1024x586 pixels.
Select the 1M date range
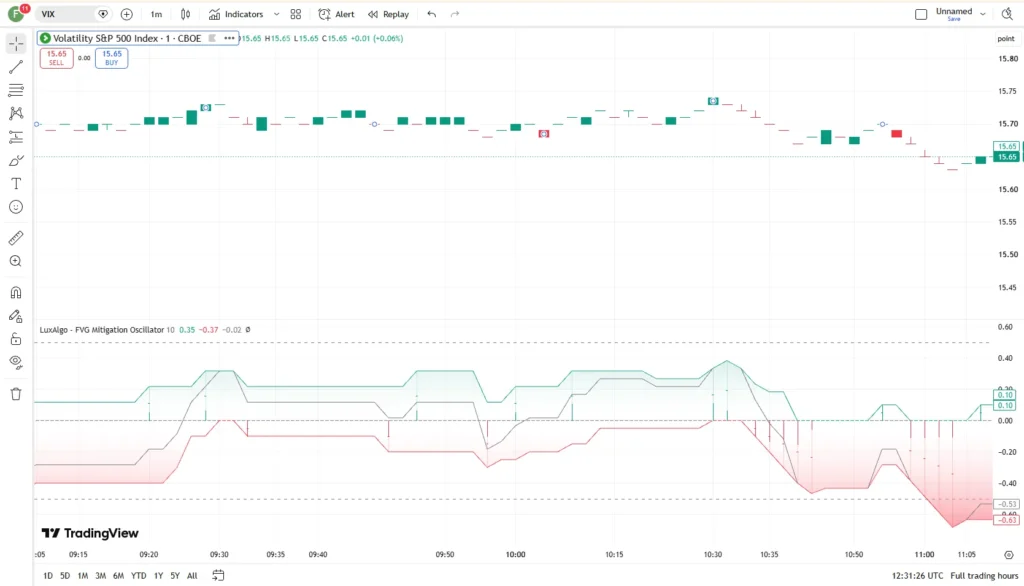pos(82,576)
